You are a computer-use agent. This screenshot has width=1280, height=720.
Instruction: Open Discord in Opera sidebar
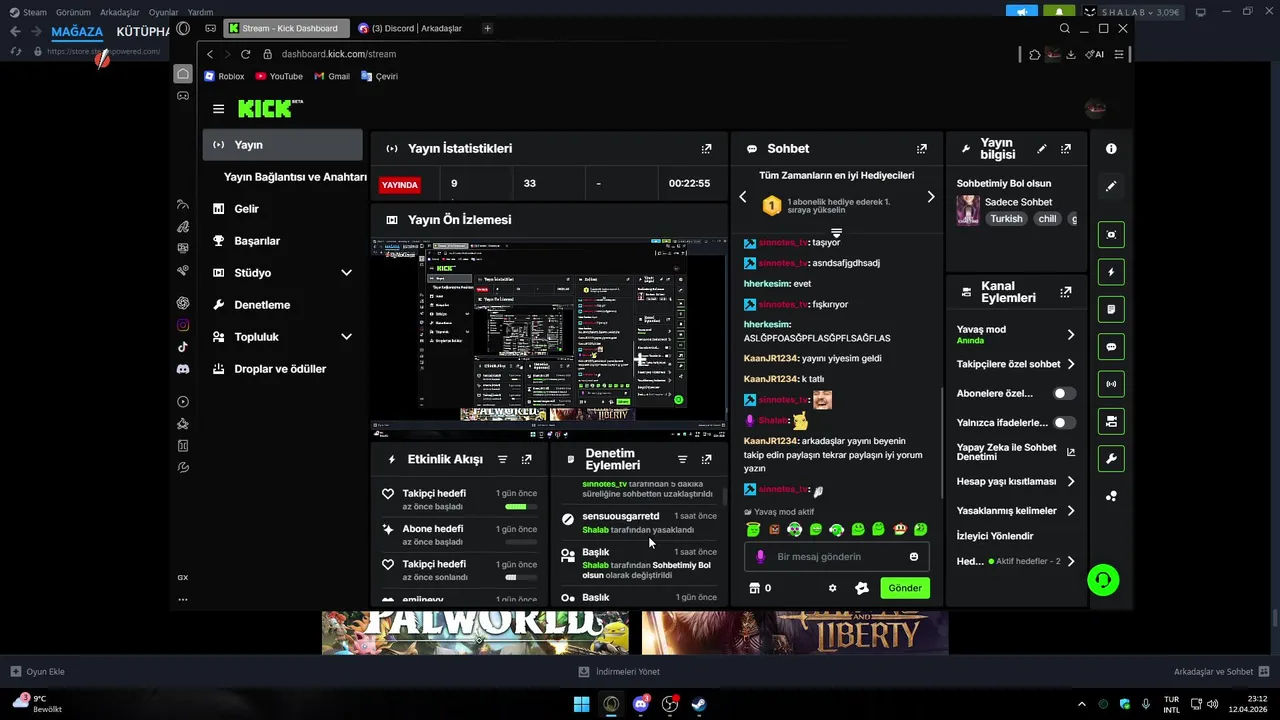click(x=183, y=369)
